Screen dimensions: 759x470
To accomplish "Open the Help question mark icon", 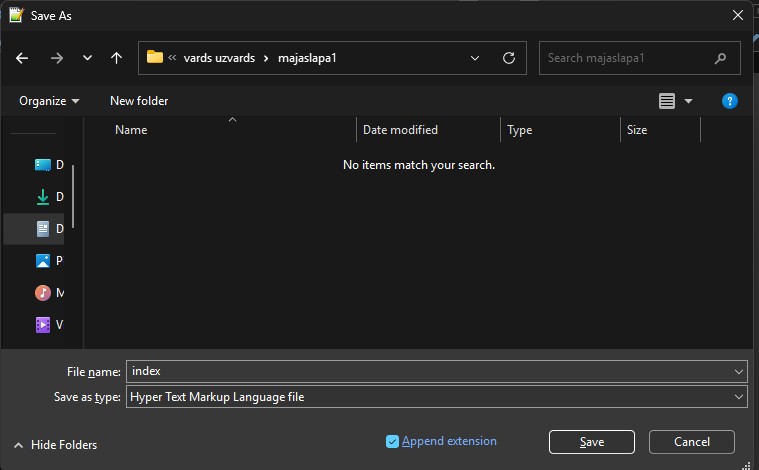I will pyautogui.click(x=730, y=101).
